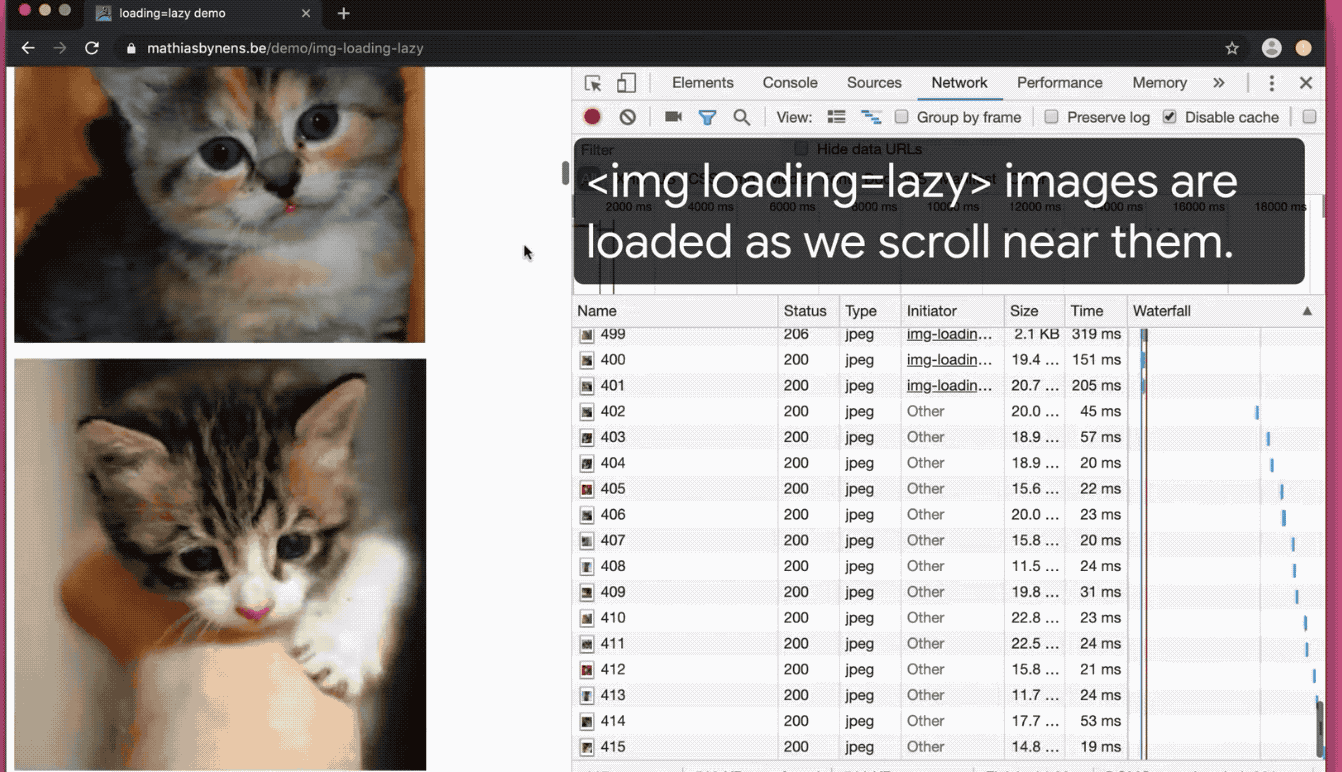Screen dimensions: 1342x772
Task: Show the overview view icon
Action: pyautogui.click(x=871, y=117)
